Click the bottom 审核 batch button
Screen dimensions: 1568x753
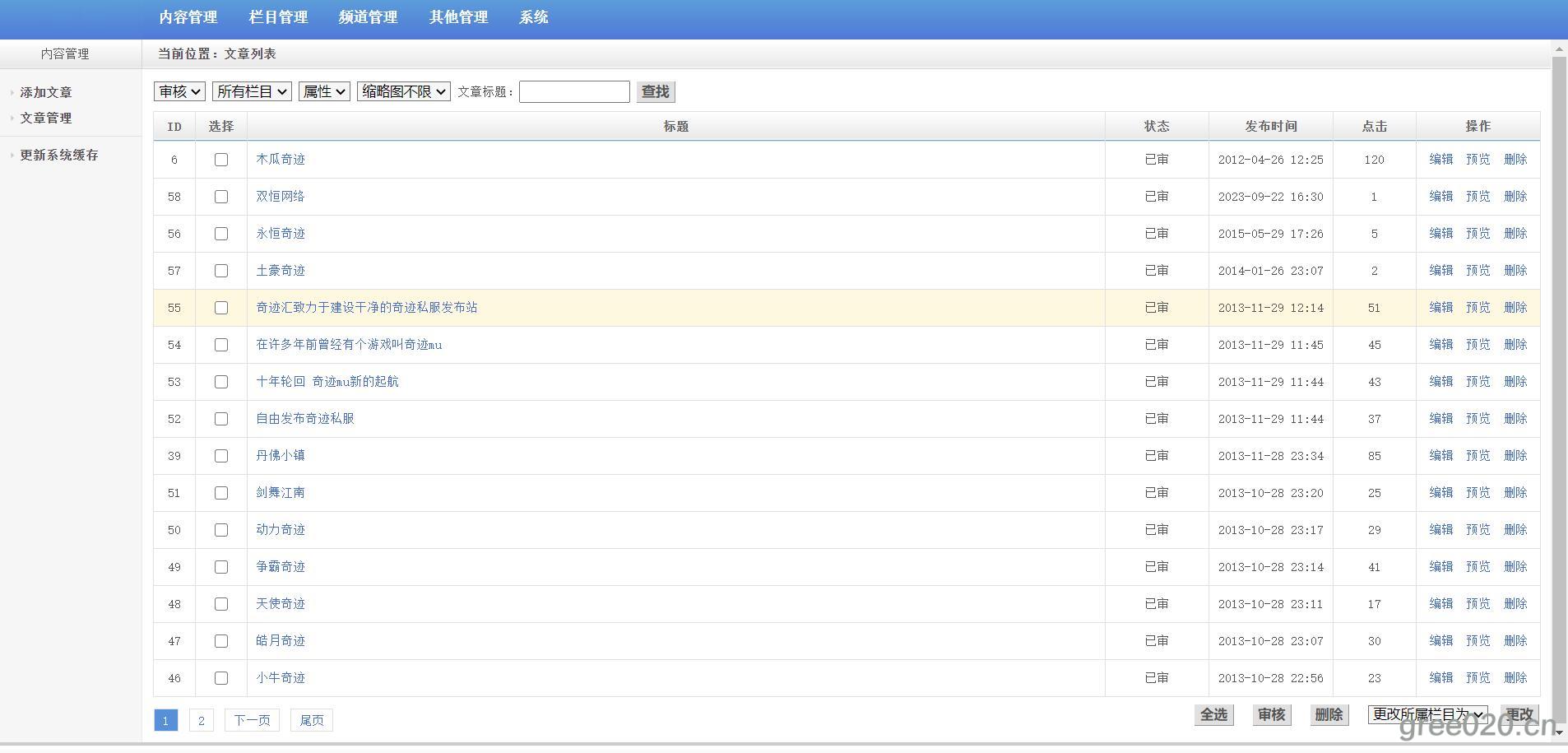(x=1271, y=714)
